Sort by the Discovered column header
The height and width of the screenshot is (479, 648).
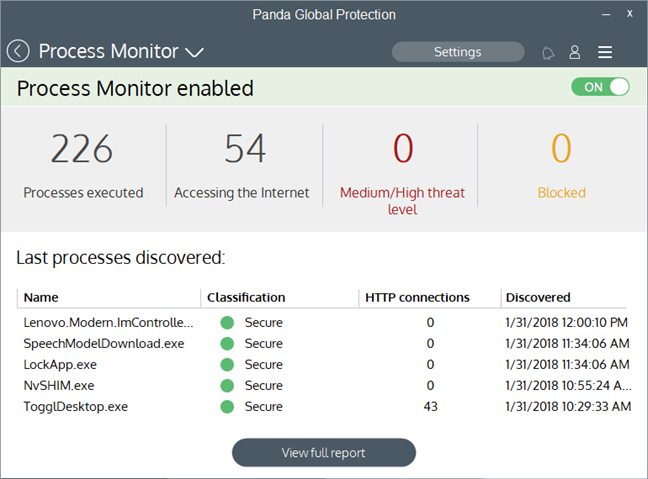point(538,298)
